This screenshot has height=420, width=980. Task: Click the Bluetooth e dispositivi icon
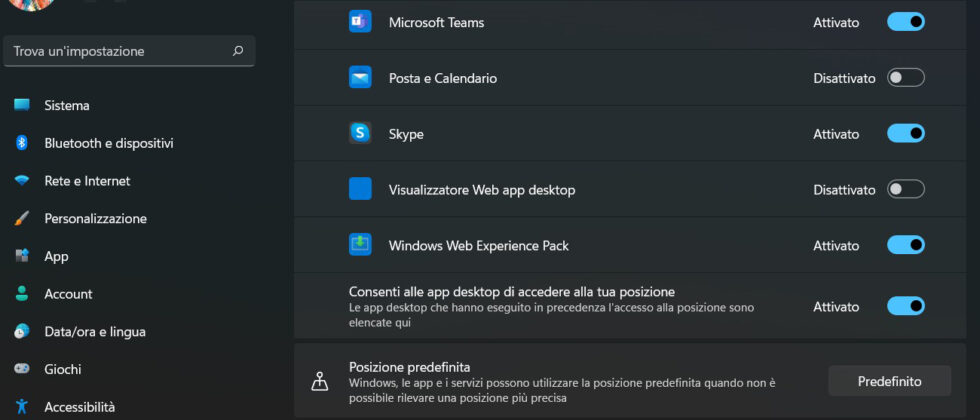tap(22, 143)
